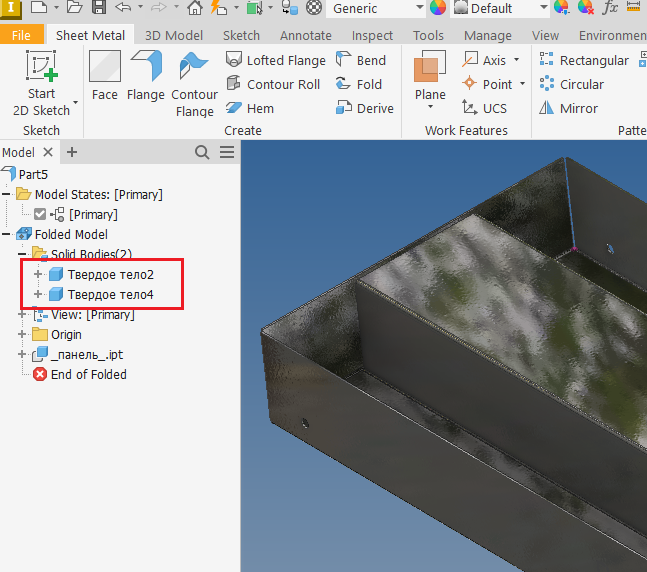The height and width of the screenshot is (572, 647).
Task: Switch to the Manage tab
Action: coord(488,35)
